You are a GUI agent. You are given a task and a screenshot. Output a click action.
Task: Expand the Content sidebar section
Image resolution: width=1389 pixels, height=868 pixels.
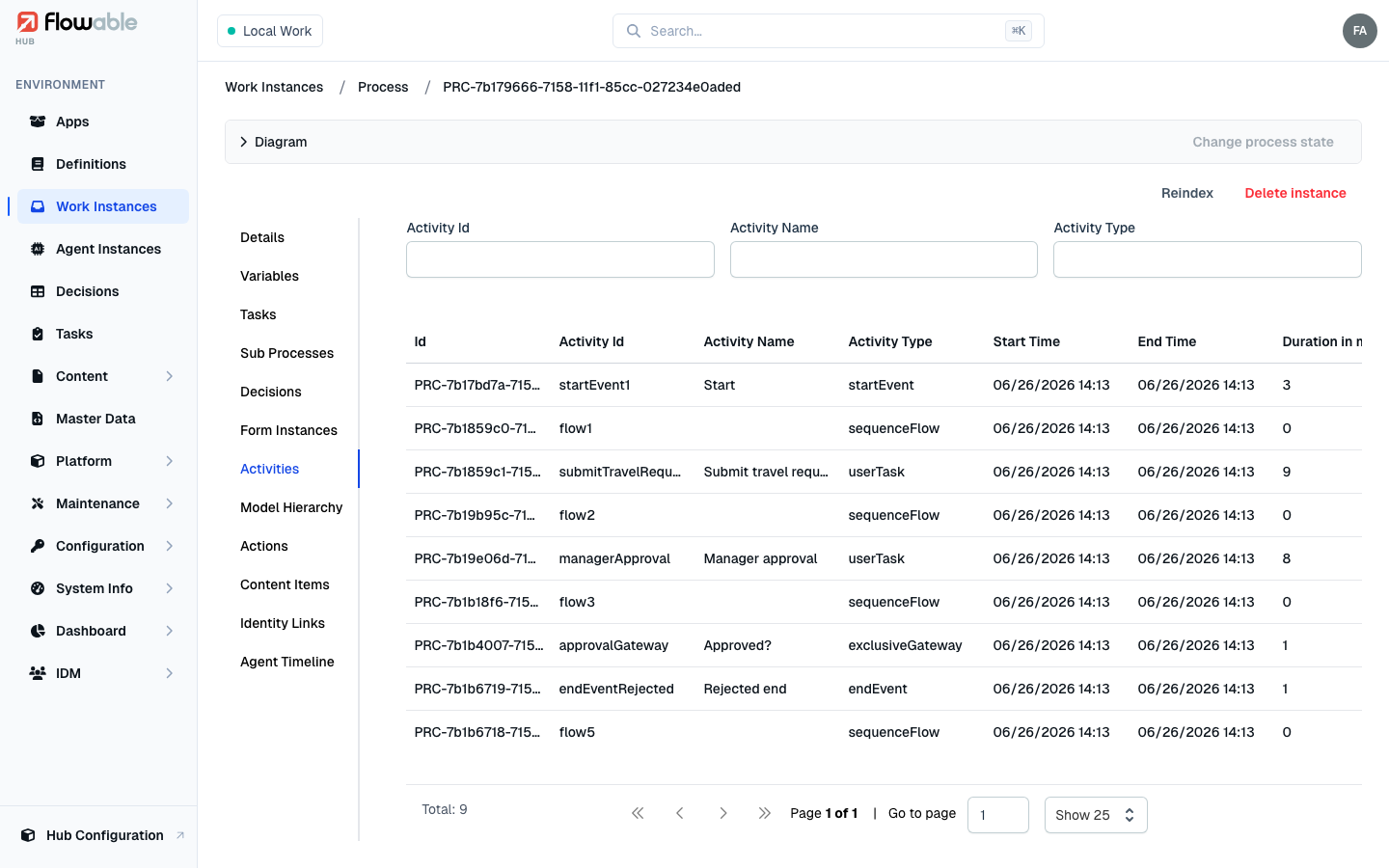tap(170, 376)
